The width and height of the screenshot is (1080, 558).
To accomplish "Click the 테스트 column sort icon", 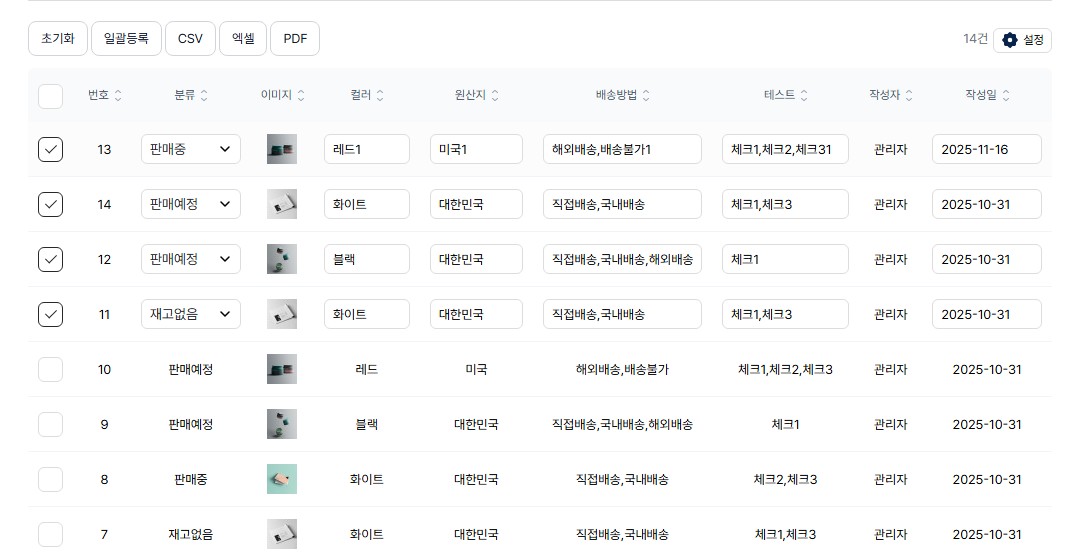I will [804, 95].
